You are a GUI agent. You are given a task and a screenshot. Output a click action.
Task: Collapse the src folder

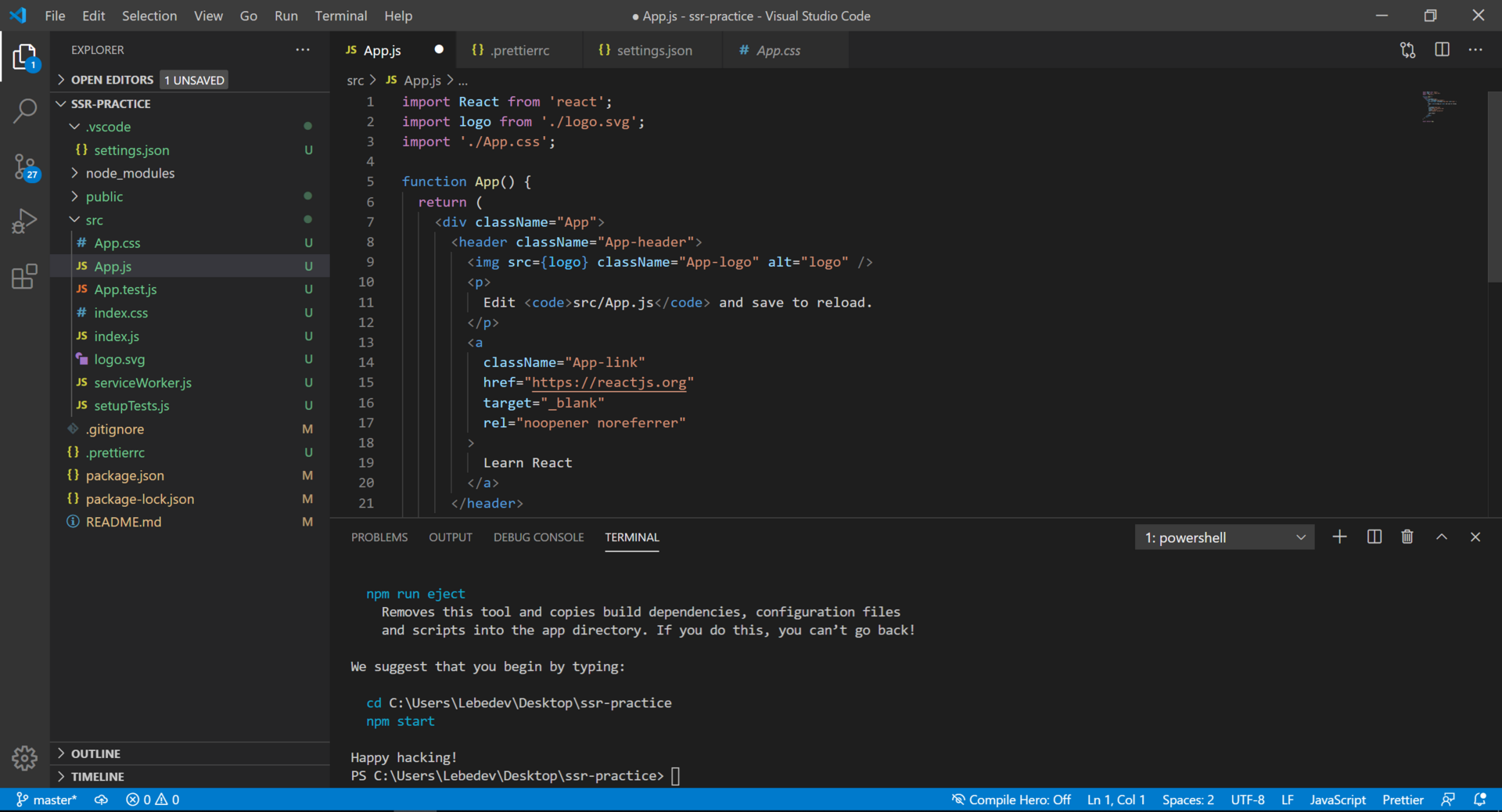(x=190, y=220)
